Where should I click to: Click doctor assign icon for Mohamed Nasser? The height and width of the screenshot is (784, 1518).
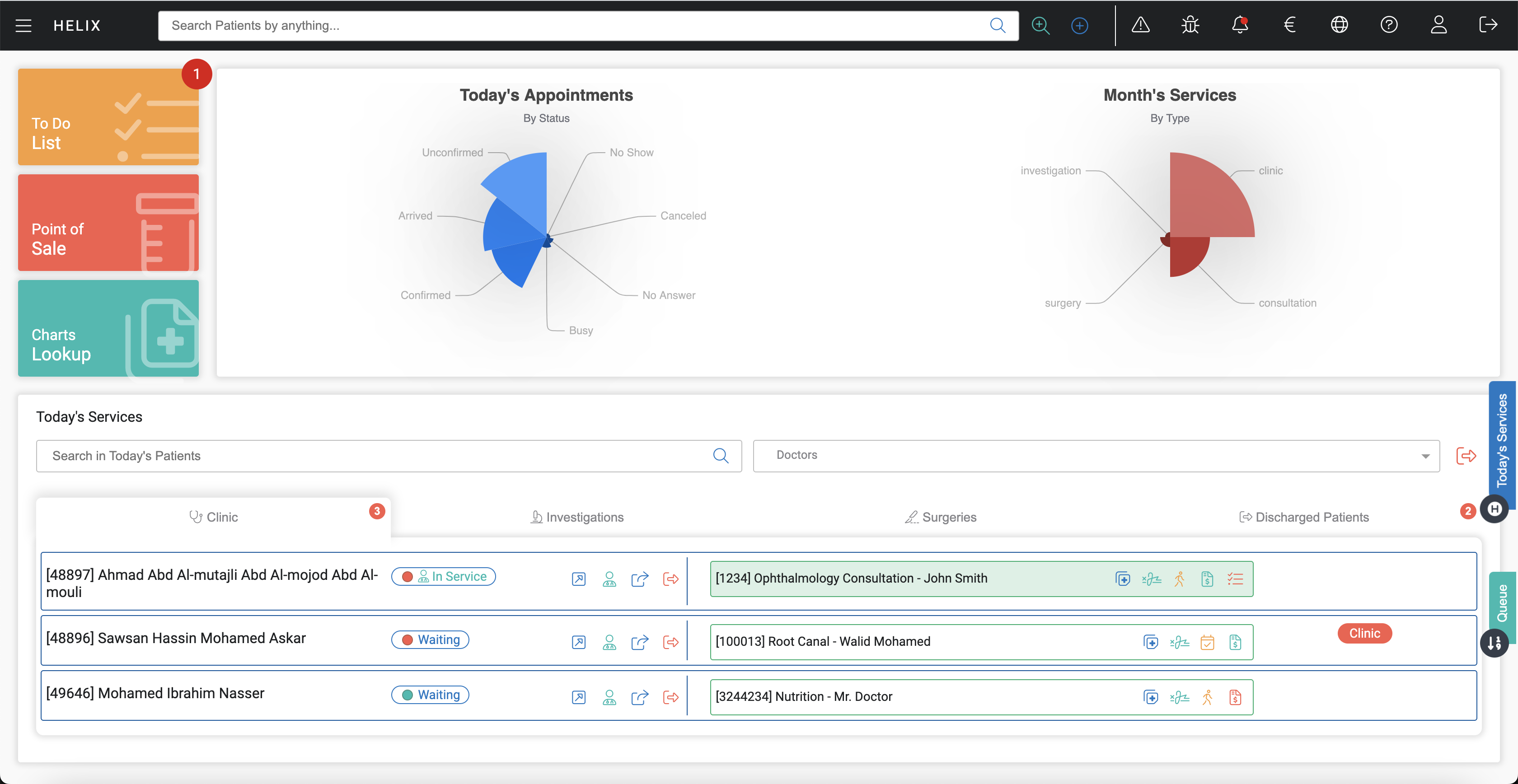pyautogui.click(x=609, y=697)
